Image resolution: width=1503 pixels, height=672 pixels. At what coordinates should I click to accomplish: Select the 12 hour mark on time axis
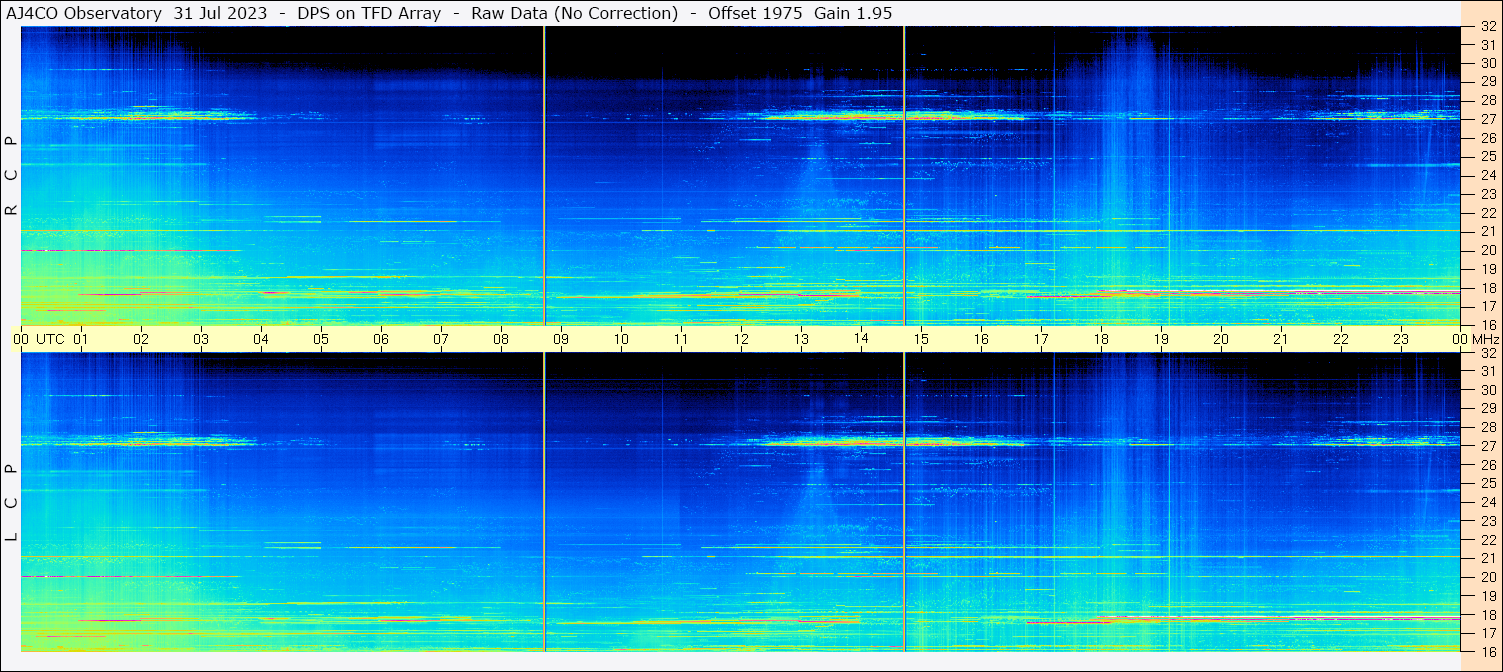pyautogui.click(x=741, y=339)
